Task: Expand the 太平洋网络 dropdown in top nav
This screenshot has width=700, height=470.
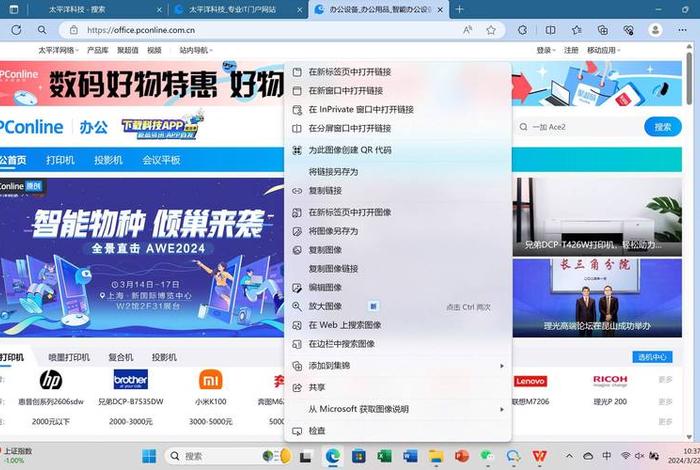Action: (58, 50)
